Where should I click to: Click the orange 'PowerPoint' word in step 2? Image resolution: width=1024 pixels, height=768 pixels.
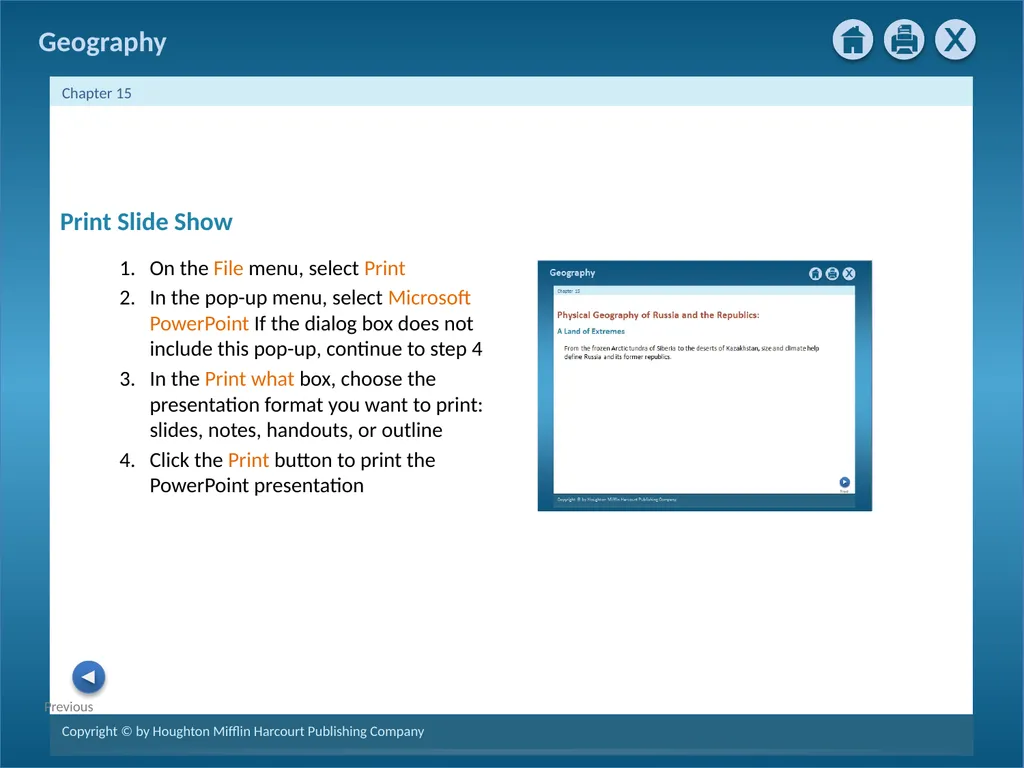(199, 324)
